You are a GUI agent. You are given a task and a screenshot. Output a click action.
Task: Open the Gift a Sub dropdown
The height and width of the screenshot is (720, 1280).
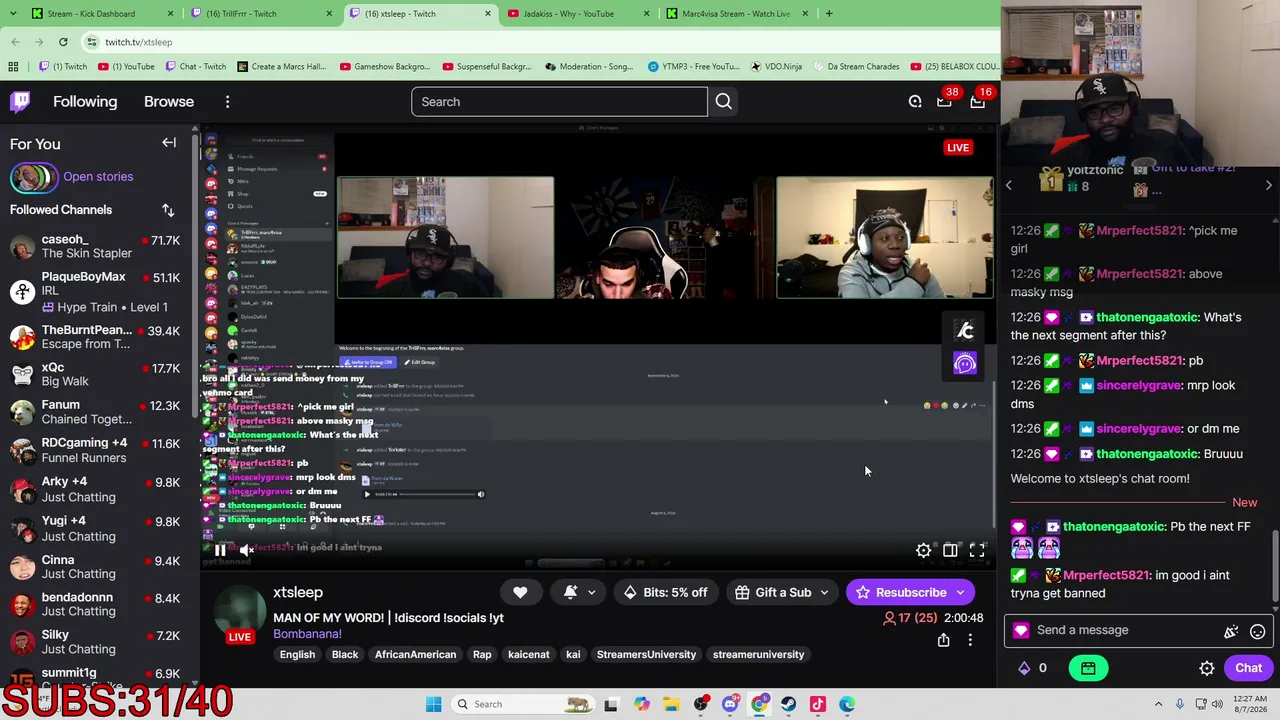tap(782, 592)
